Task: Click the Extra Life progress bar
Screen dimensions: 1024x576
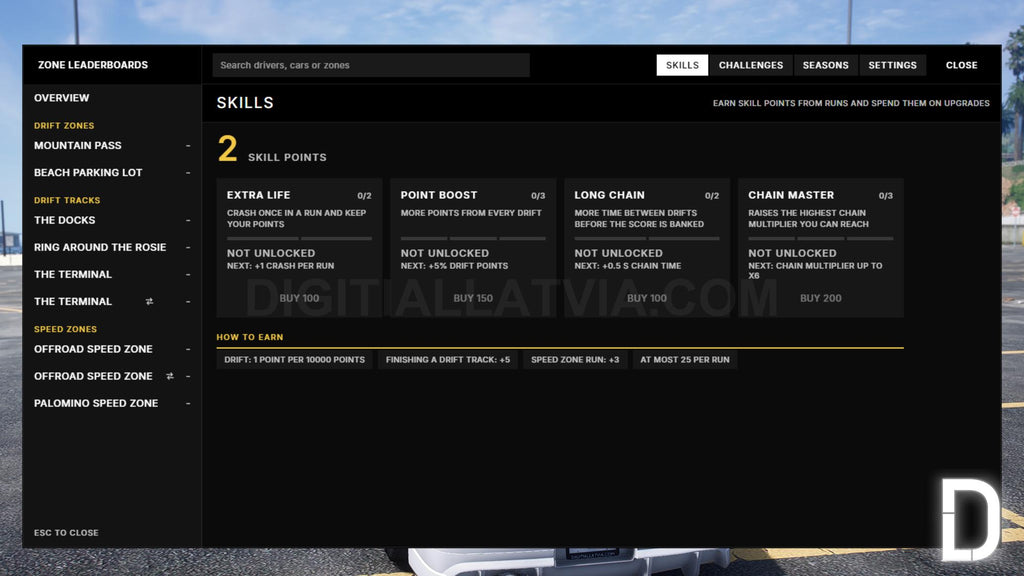Action: point(299,238)
